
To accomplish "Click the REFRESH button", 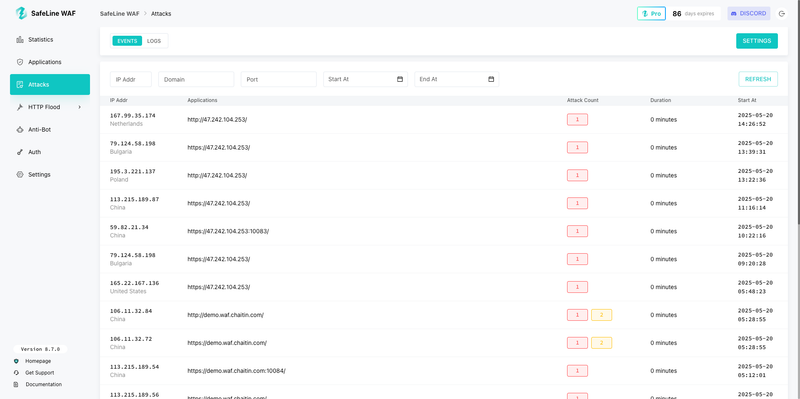I will 758,79.
